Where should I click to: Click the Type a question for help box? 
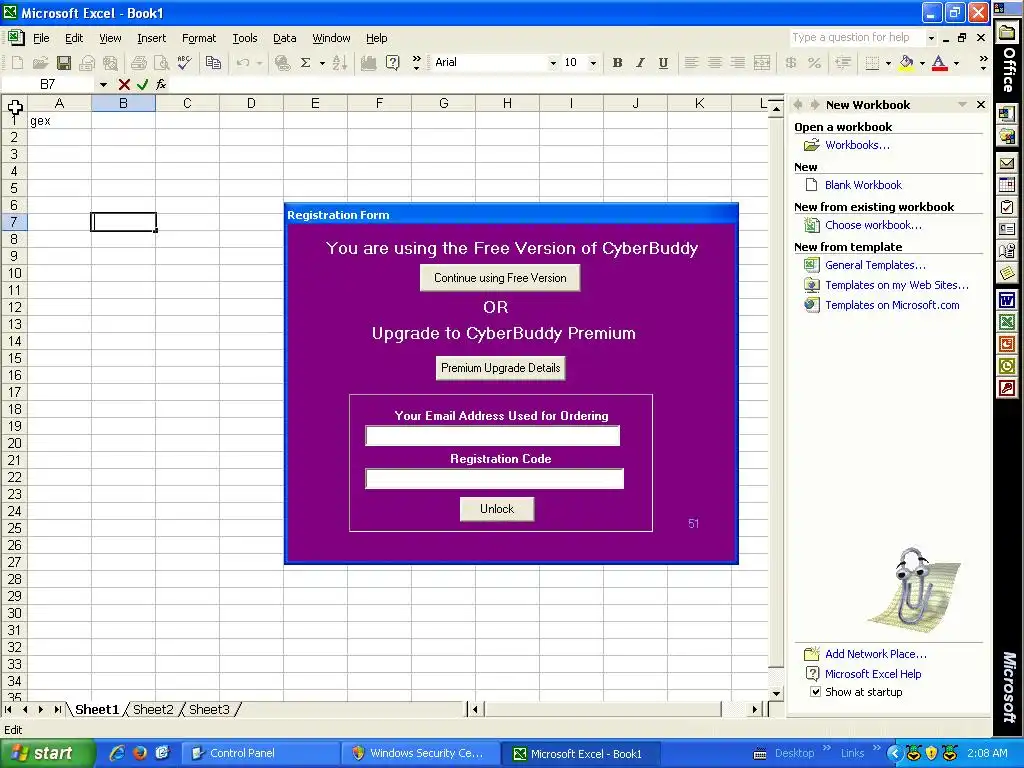857,38
